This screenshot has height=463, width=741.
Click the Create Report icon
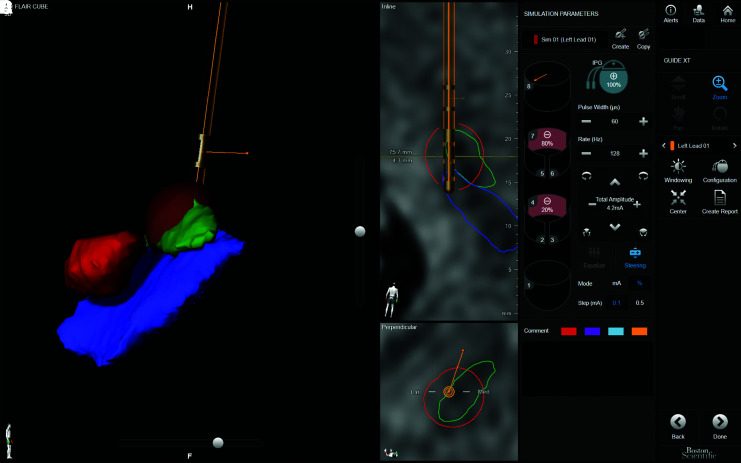point(719,199)
